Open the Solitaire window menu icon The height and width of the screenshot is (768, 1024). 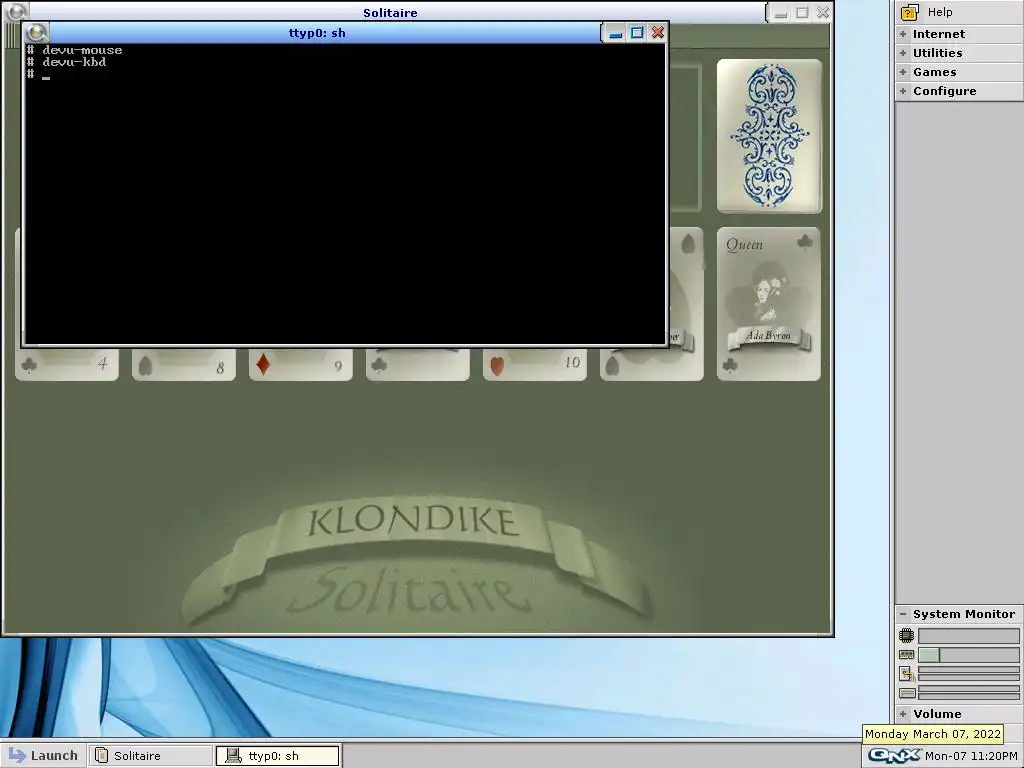pyautogui.click(x=16, y=12)
